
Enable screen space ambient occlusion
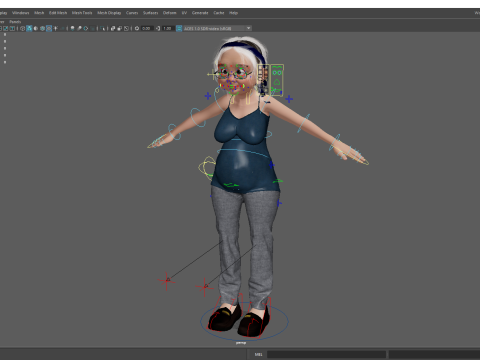[72, 28]
